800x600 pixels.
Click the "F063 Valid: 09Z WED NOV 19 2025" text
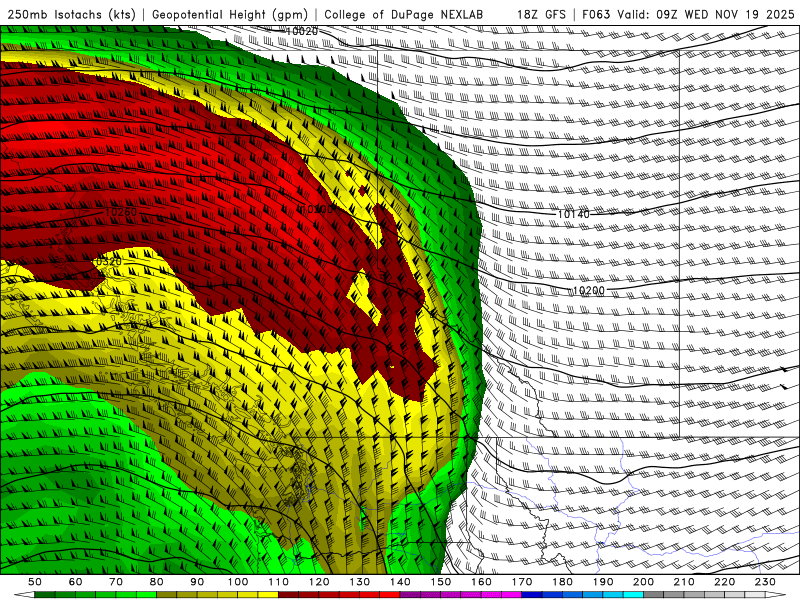688,14
